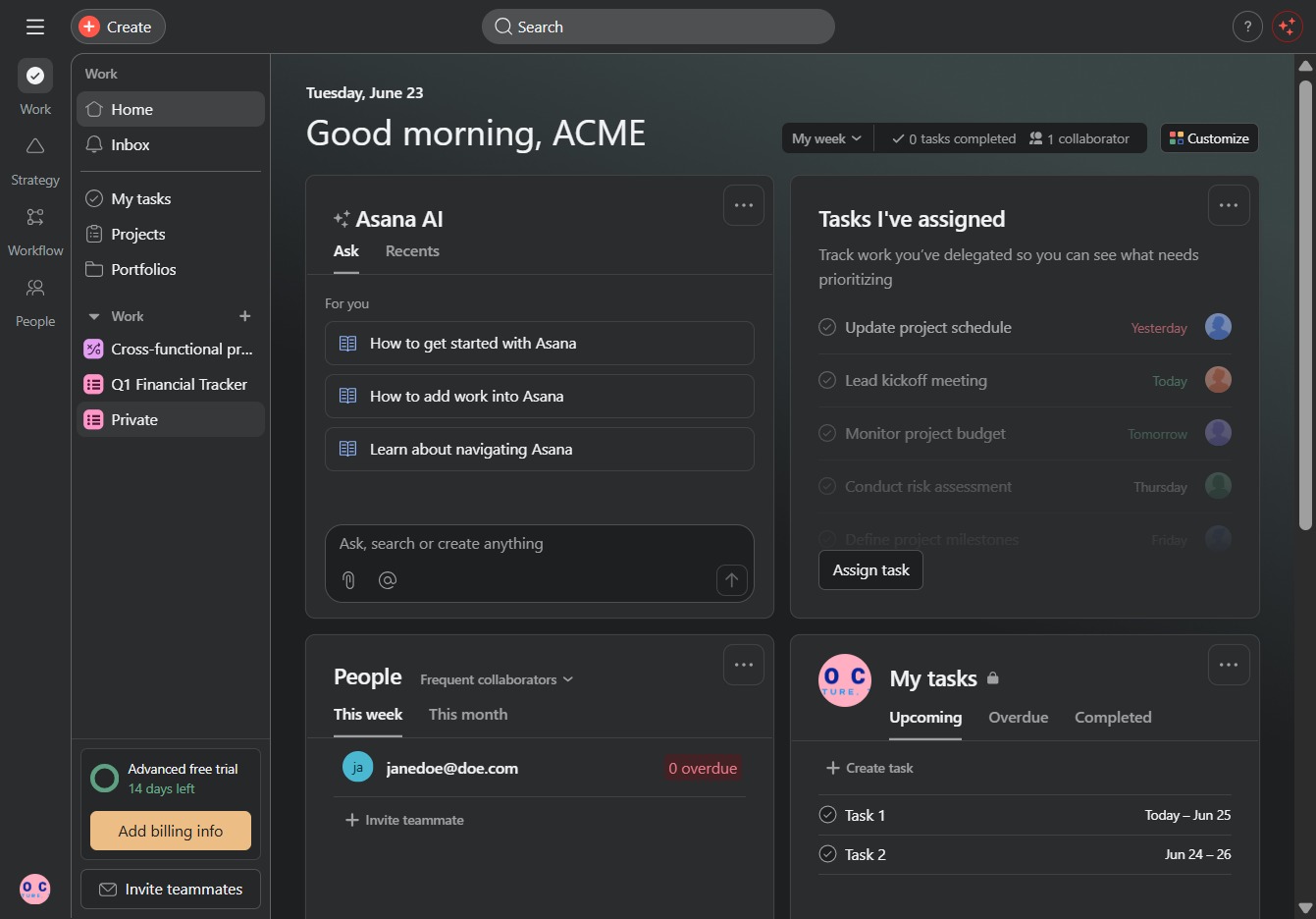
Task: Open My tasks widget more options menu
Action: click(x=1229, y=665)
